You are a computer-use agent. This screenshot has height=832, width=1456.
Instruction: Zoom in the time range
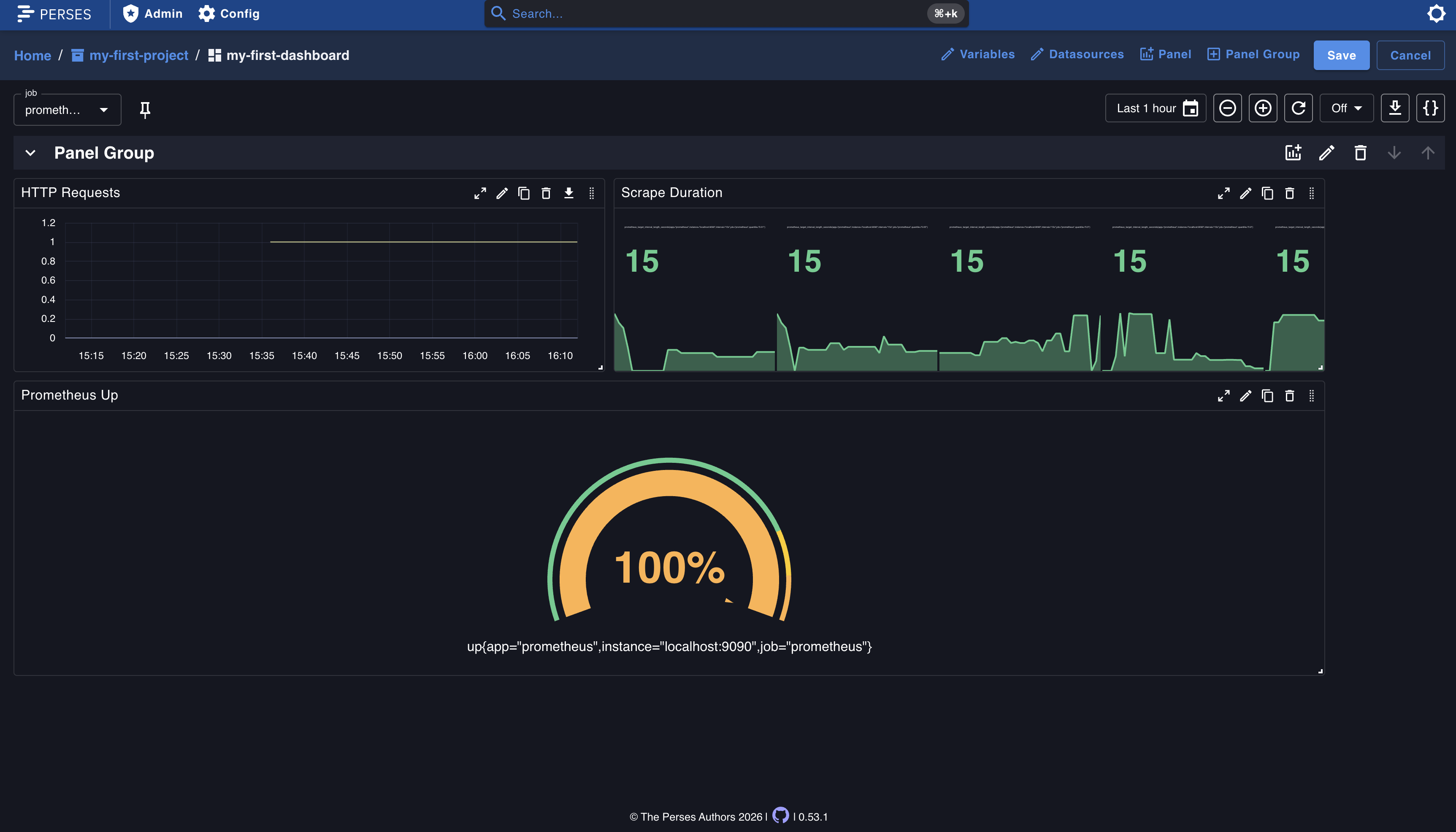(x=1263, y=108)
